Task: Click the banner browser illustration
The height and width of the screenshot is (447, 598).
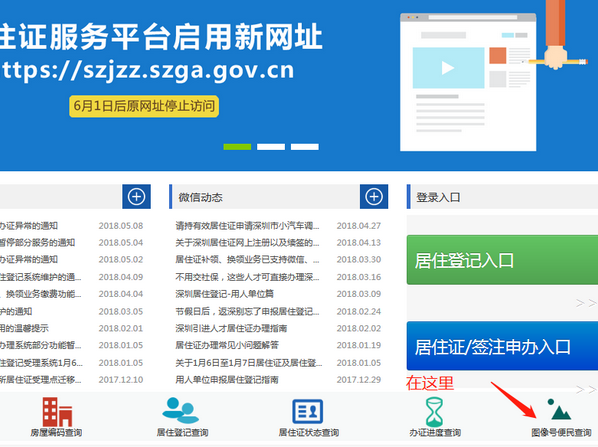Action: pos(468,82)
